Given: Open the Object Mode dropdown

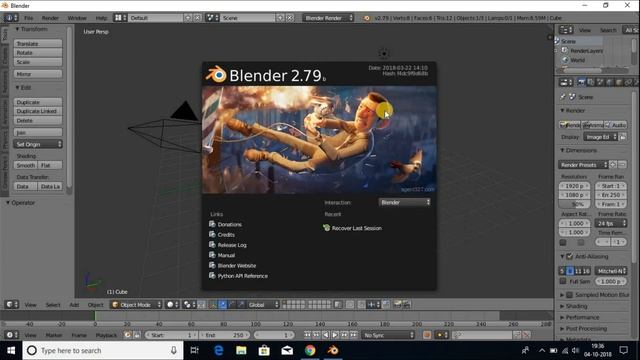Looking at the screenshot, I should (x=136, y=304).
